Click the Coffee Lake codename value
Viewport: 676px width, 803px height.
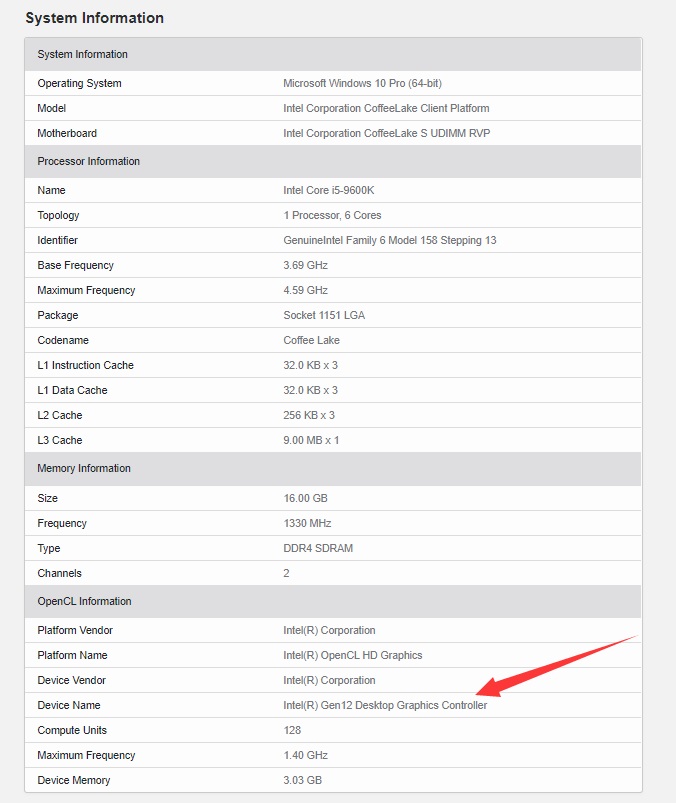pos(311,341)
